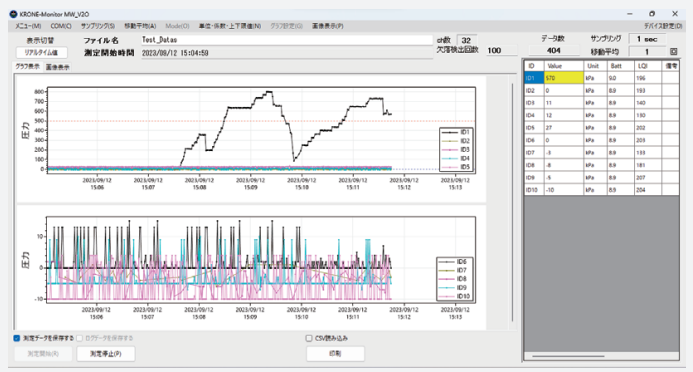
Task: Click the ファイル名 field containing Test_Datas
Action: [x=286, y=40]
